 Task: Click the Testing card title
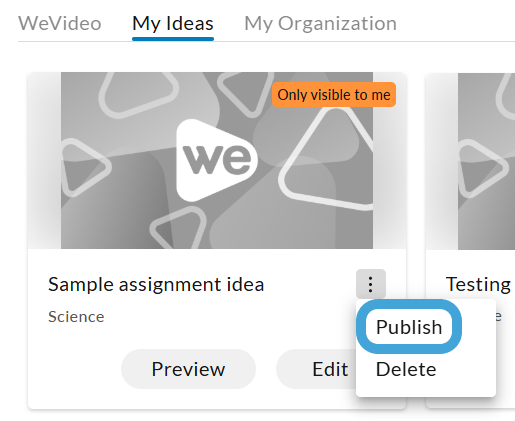pyautogui.click(x=478, y=284)
